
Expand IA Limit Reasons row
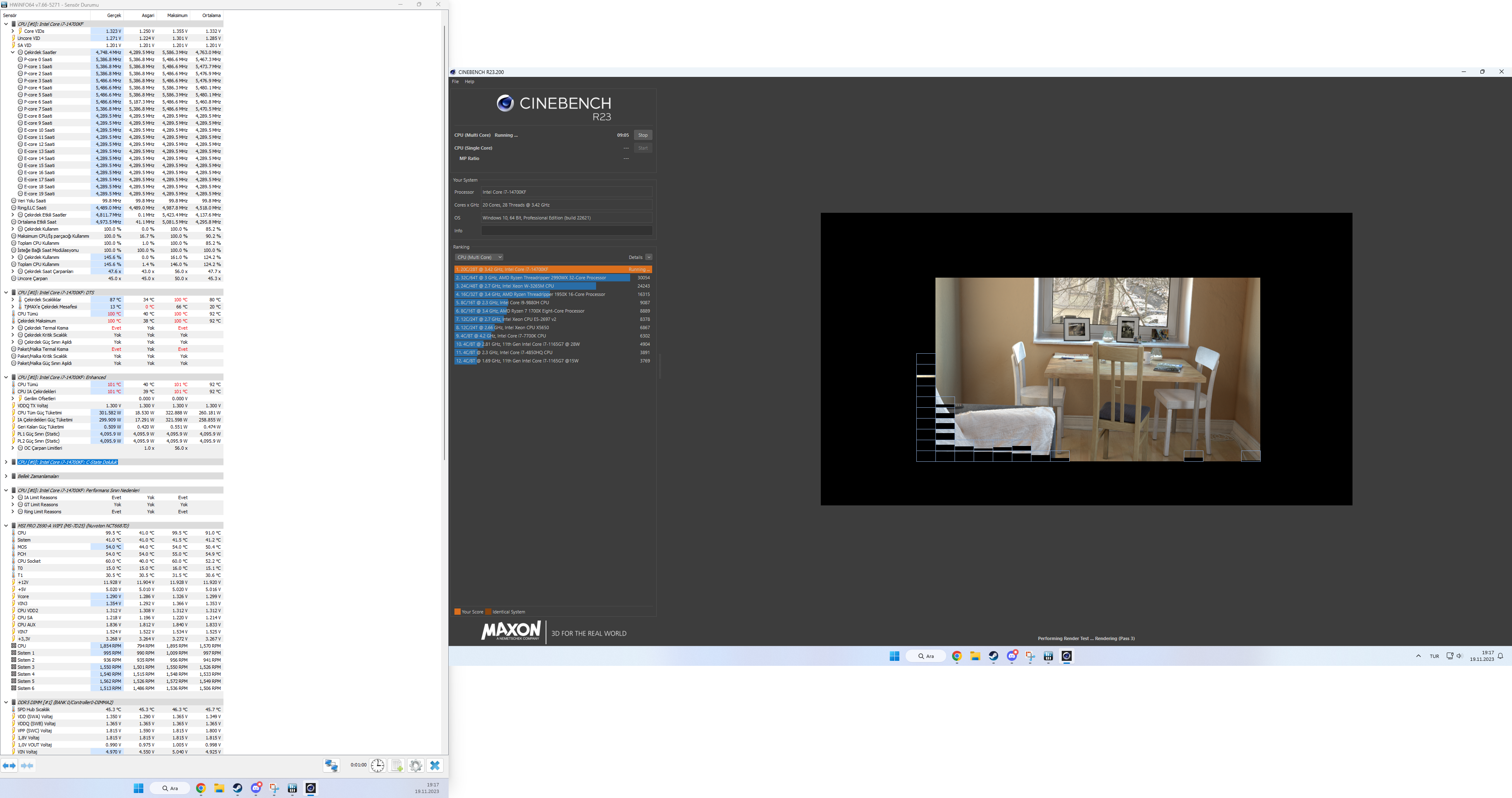click(x=13, y=498)
